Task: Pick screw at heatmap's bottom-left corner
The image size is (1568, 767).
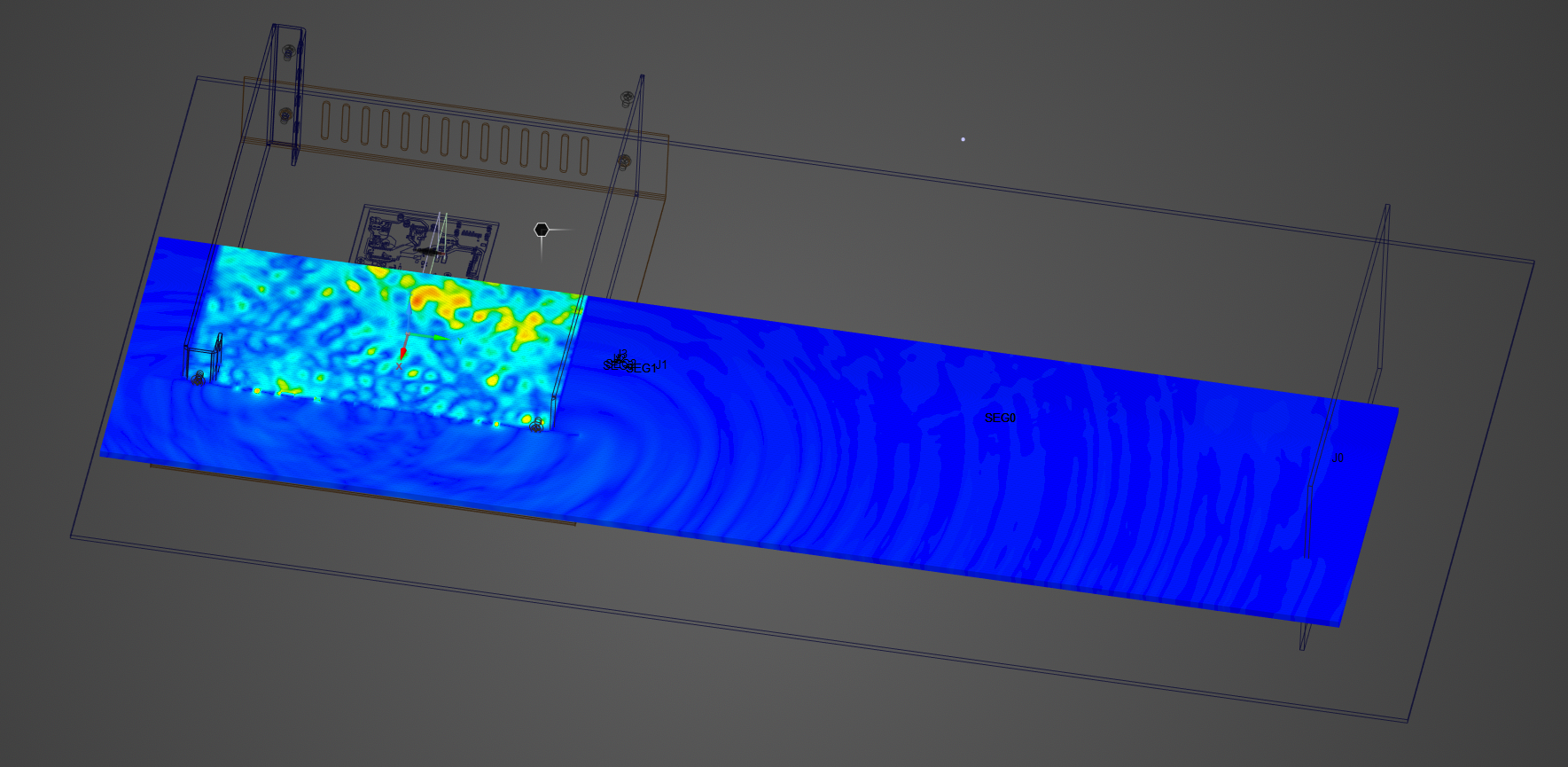Action: [x=199, y=378]
